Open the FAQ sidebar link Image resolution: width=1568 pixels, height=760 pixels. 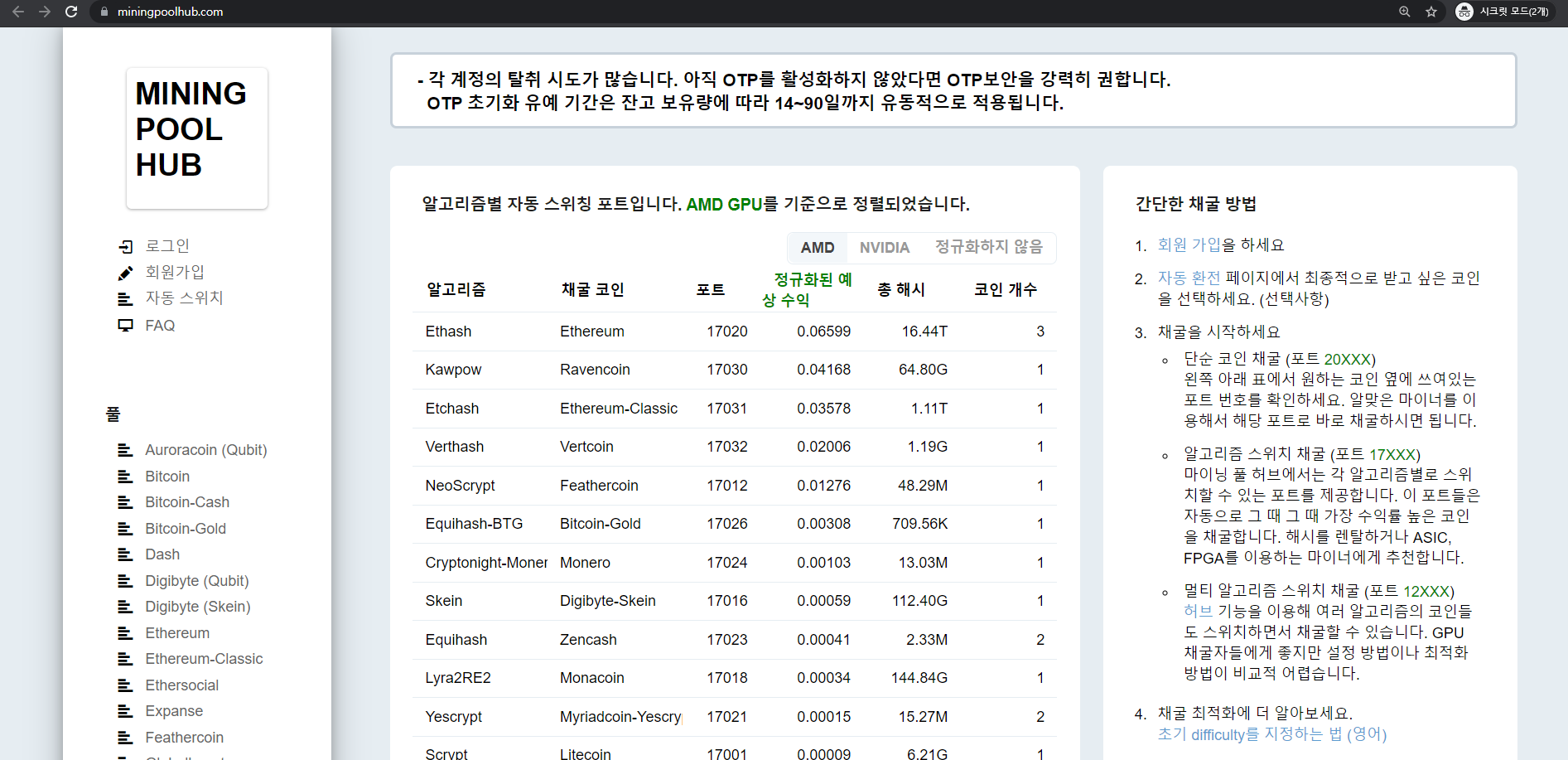[160, 326]
